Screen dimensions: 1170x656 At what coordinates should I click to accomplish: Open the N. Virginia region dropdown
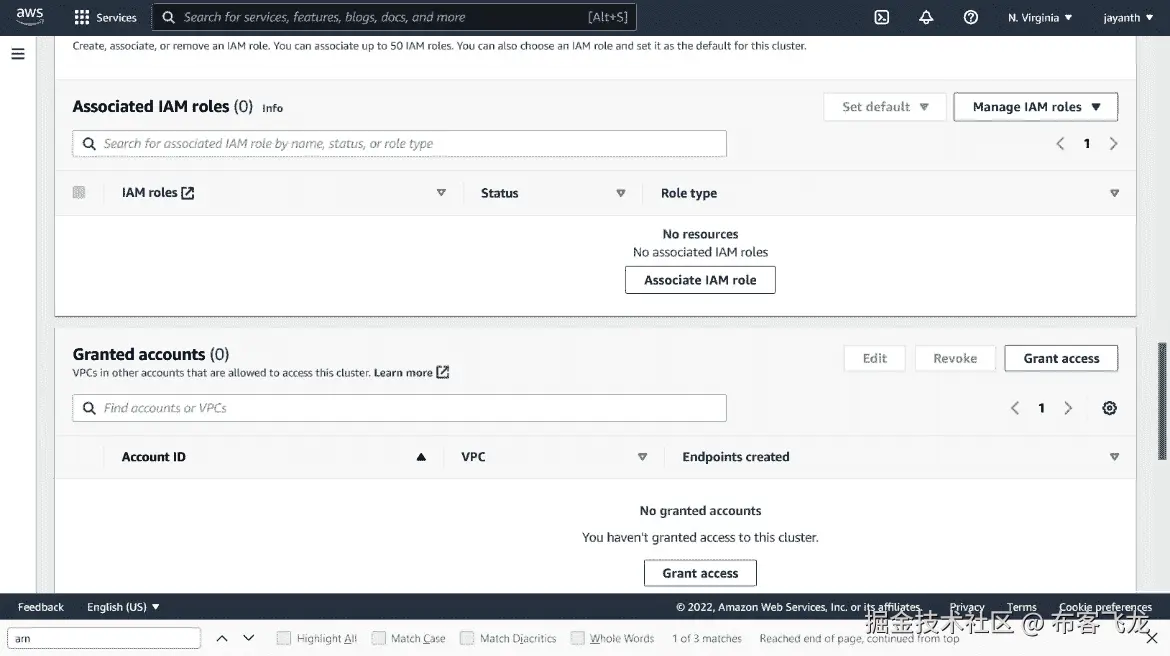tap(1039, 17)
